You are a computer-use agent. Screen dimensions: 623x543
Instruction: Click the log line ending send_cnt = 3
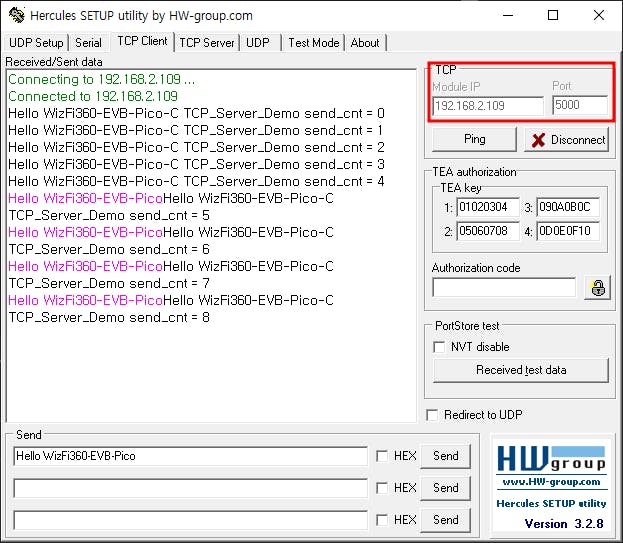(x=196, y=164)
